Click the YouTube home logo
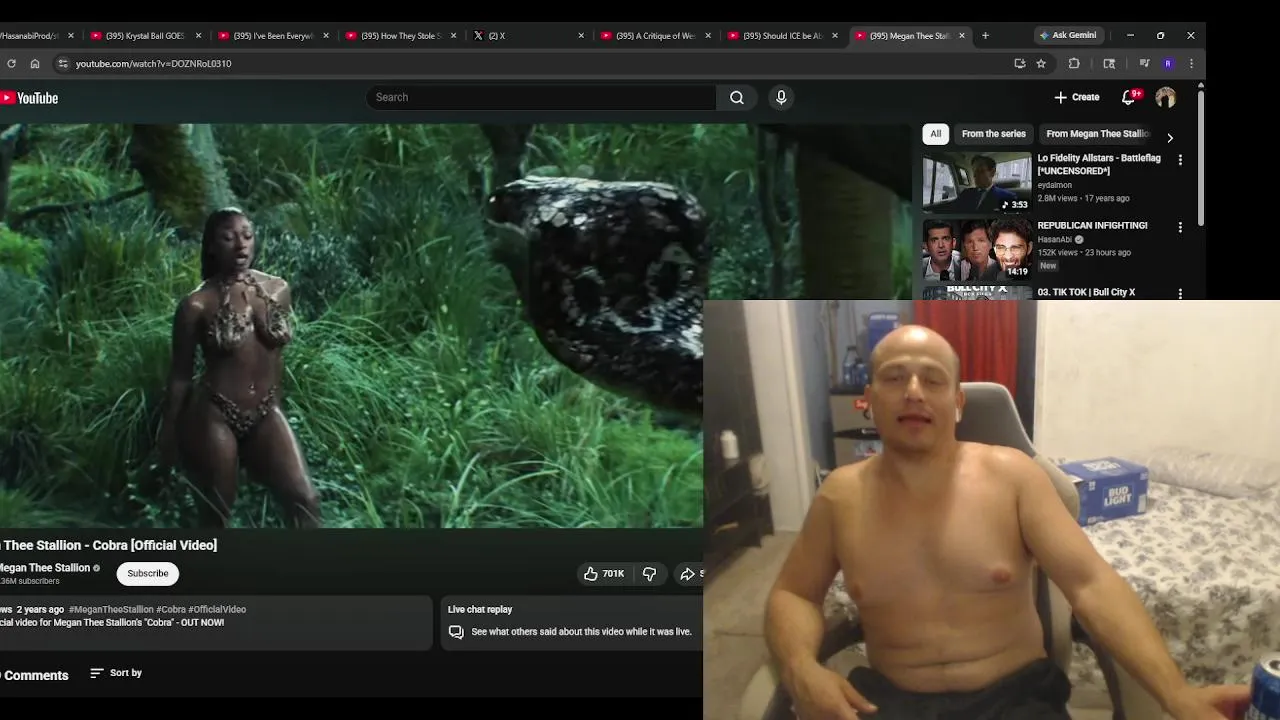Screen dimensions: 1280x720 pos(29,98)
